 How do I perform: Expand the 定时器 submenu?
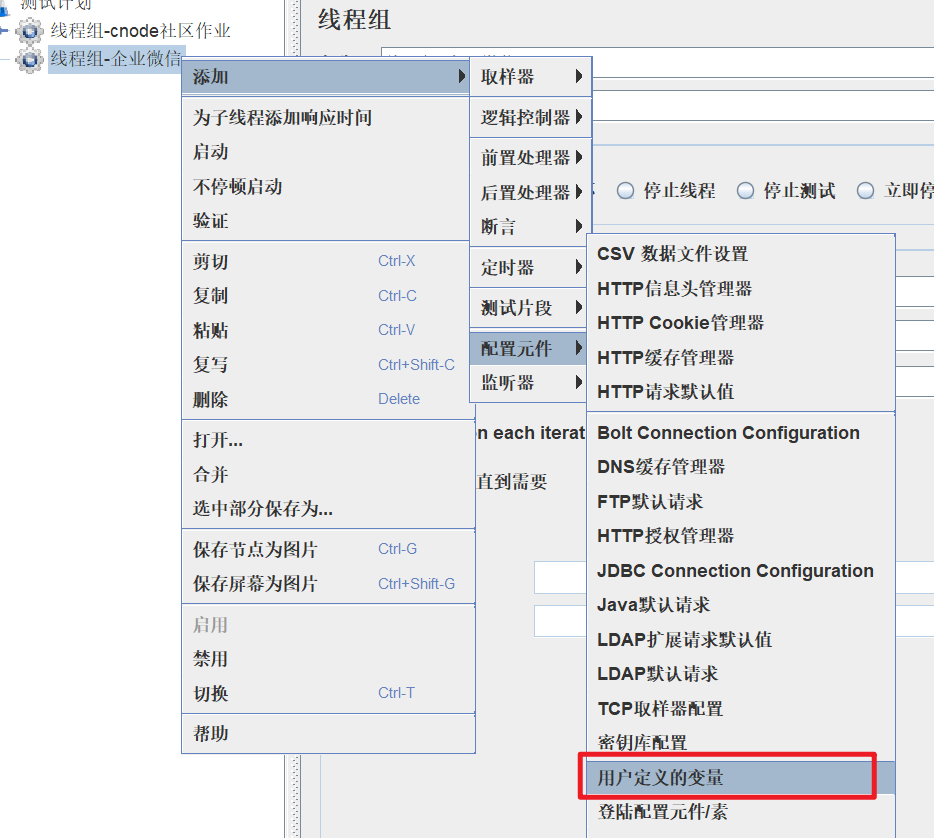coord(530,267)
